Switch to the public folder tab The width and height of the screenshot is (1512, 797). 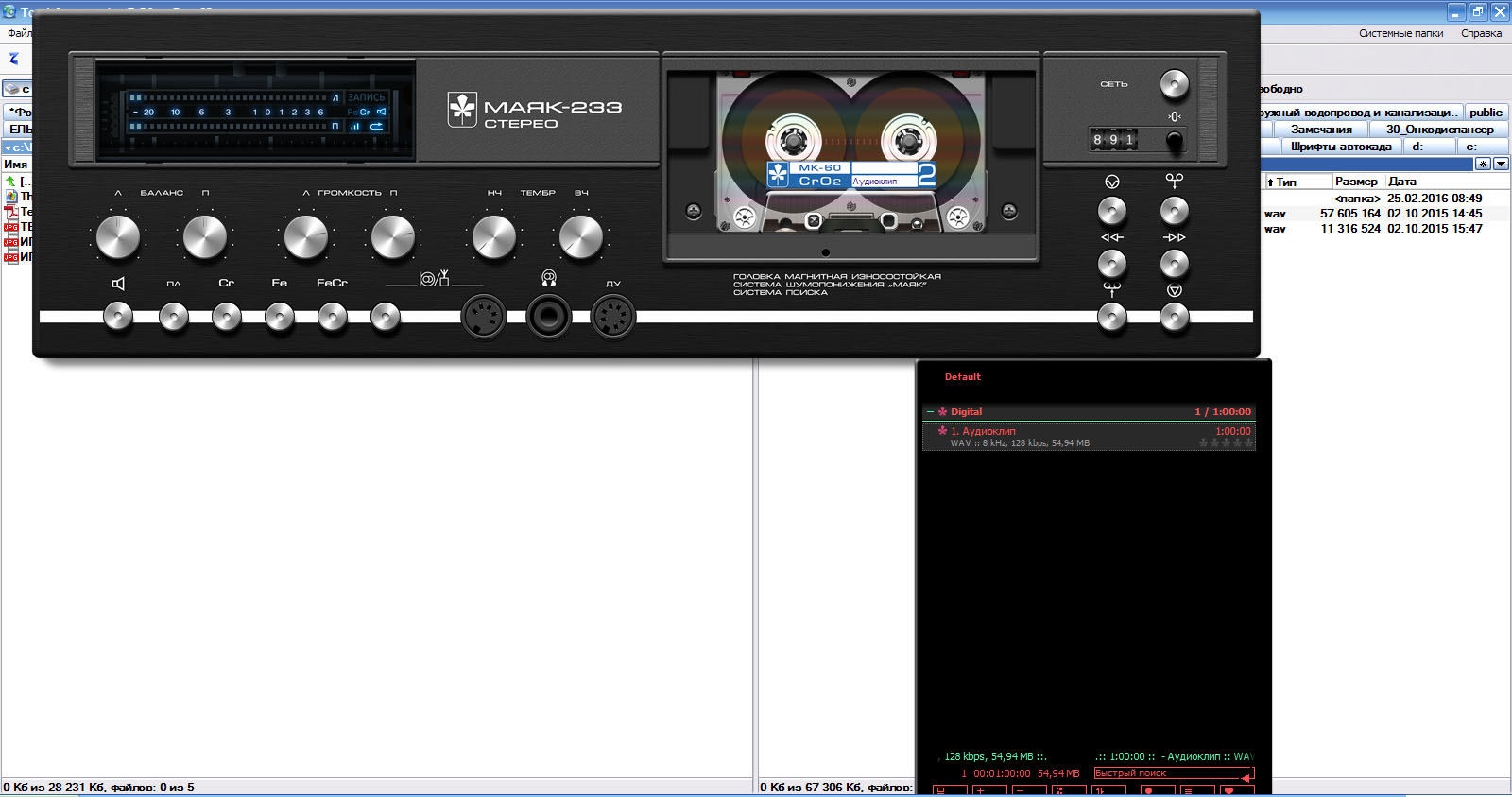pyautogui.click(x=1486, y=112)
